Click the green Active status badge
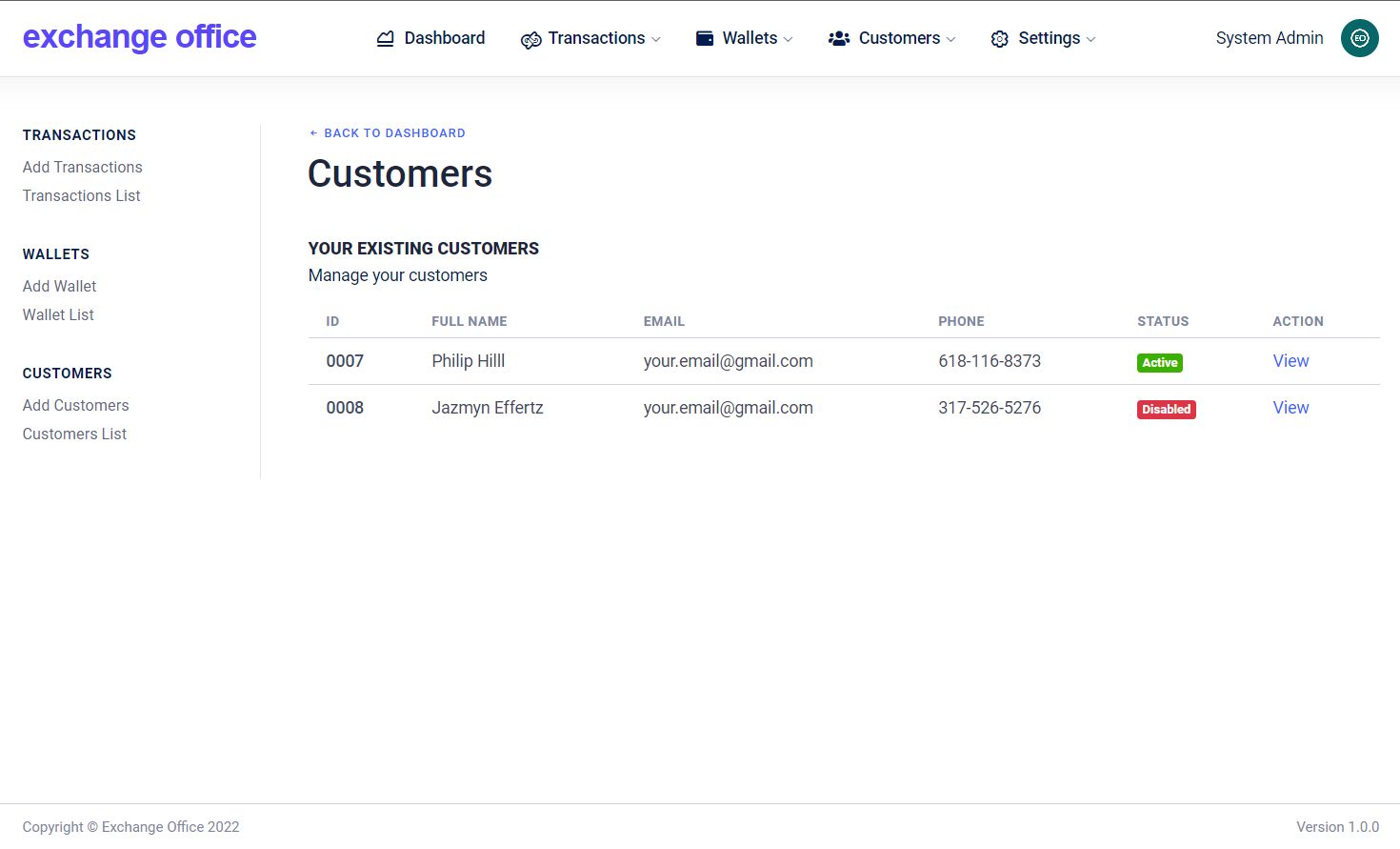This screenshot has width=1400, height=849. [1159, 363]
